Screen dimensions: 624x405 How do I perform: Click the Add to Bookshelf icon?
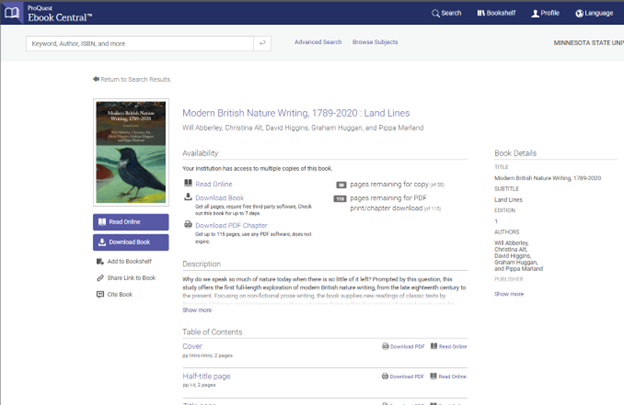point(100,261)
